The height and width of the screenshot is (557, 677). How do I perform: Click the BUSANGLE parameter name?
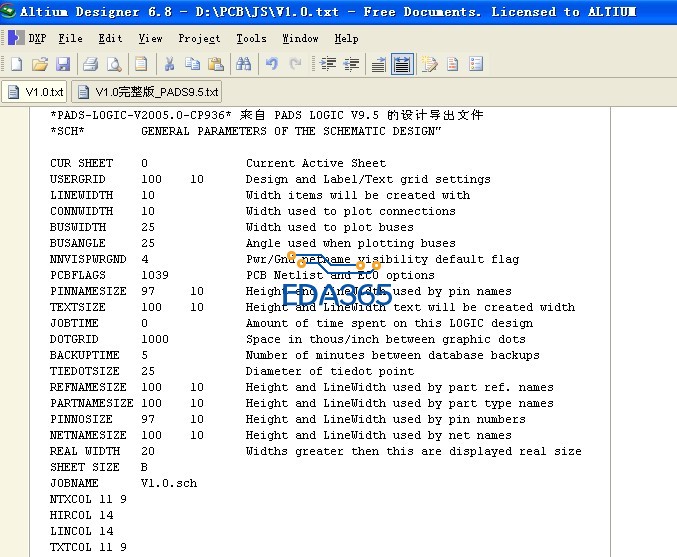78,243
